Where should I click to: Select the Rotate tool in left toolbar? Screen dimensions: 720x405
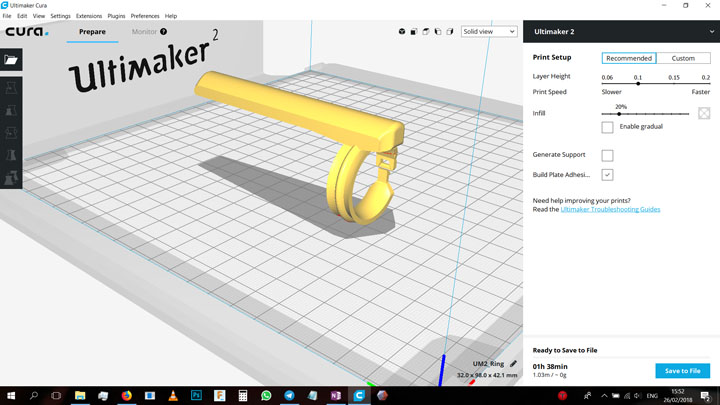point(11,133)
